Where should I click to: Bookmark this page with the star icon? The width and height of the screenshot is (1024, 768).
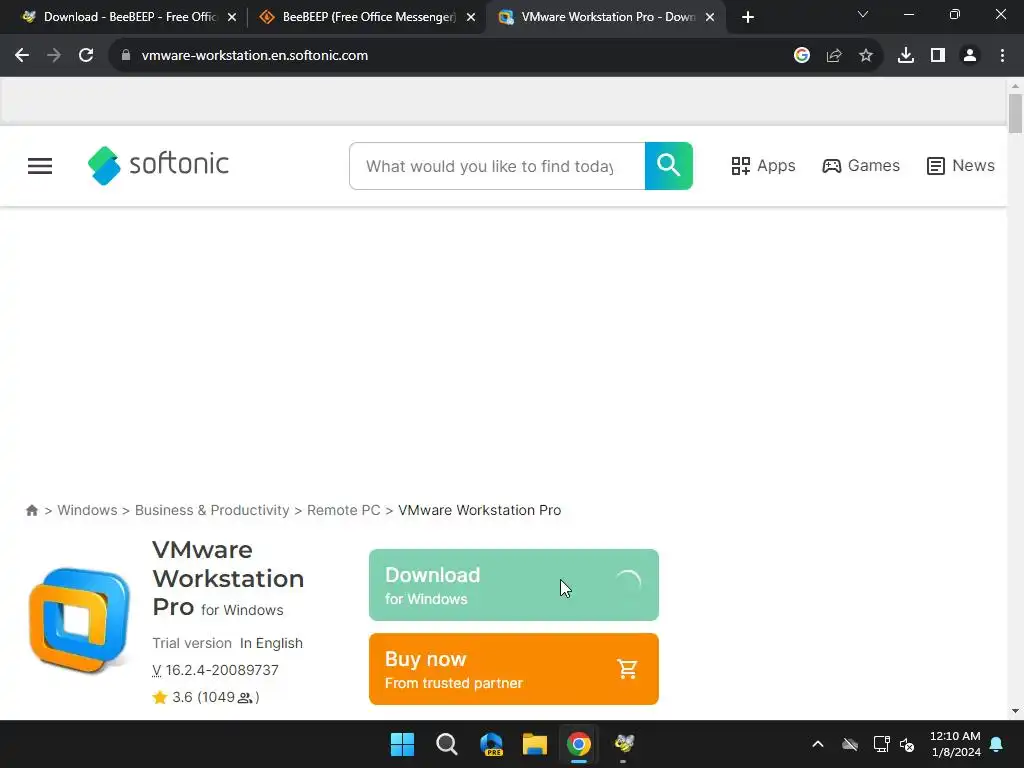click(x=866, y=56)
